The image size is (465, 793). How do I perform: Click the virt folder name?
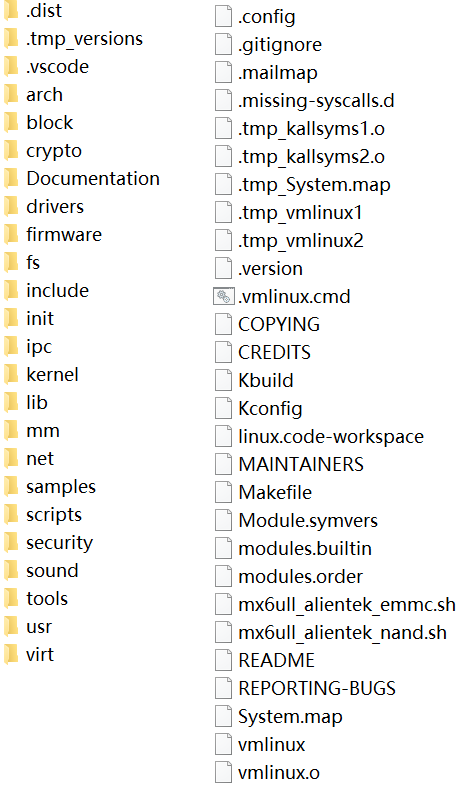(40, 655)
